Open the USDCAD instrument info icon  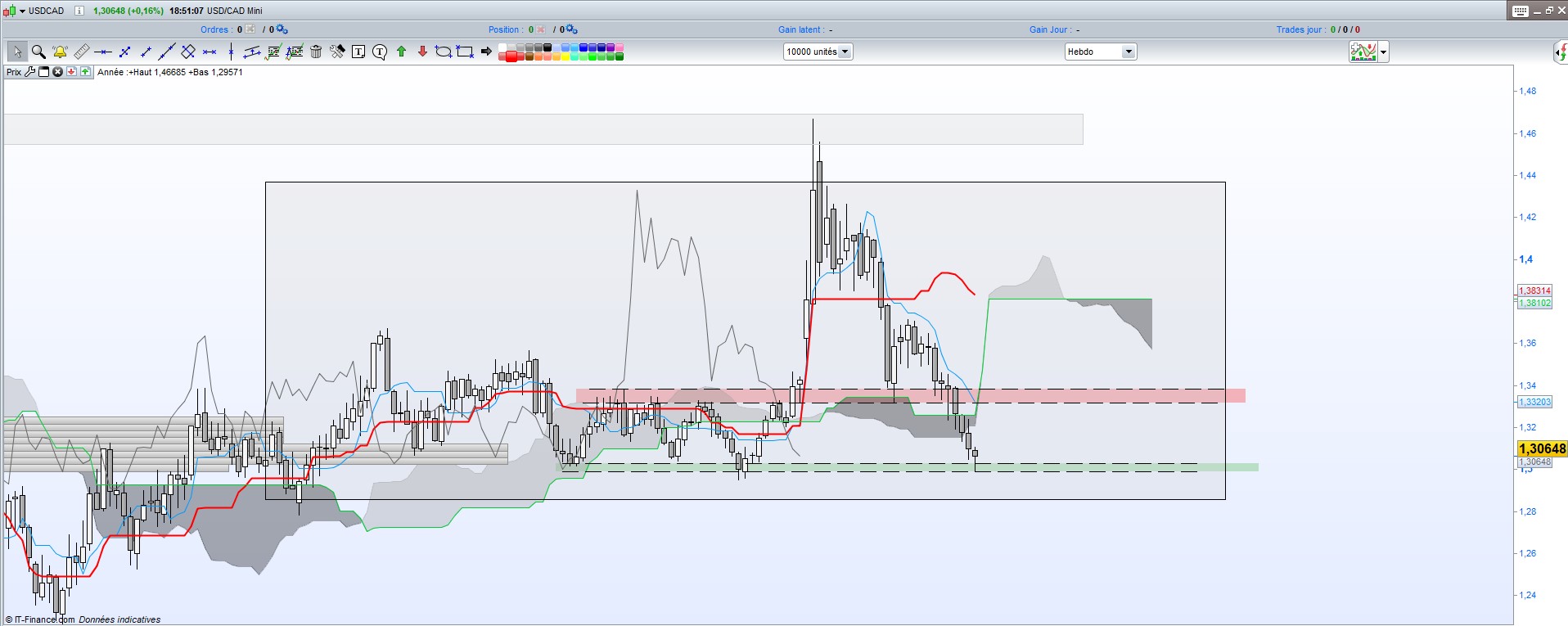click(x=79, y=11)
